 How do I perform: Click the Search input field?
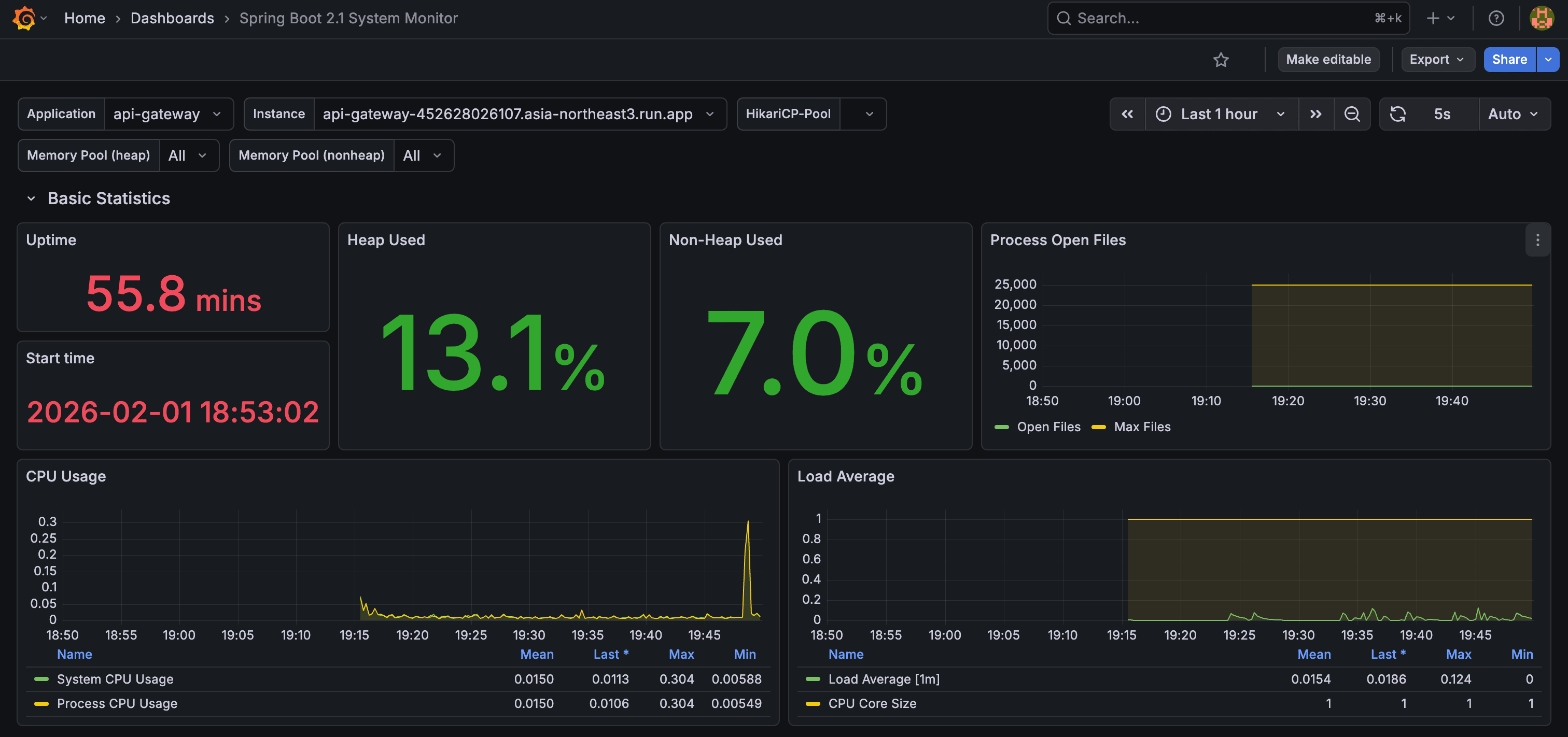click(1217, 18)
